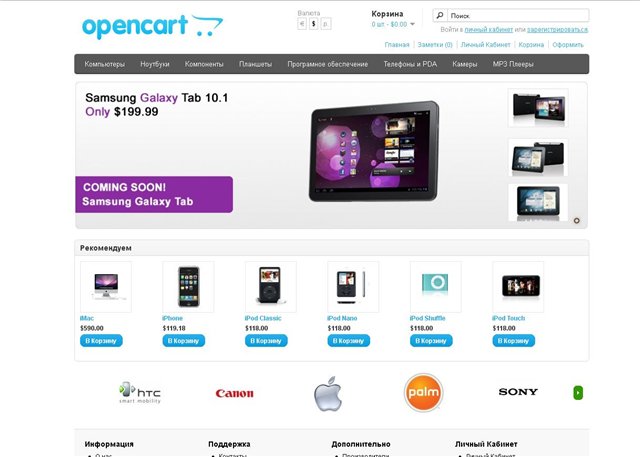Expand the Корзина cart dropdown arrow
The width and height of the screenshot is (640, 457).
pos(412,24)
